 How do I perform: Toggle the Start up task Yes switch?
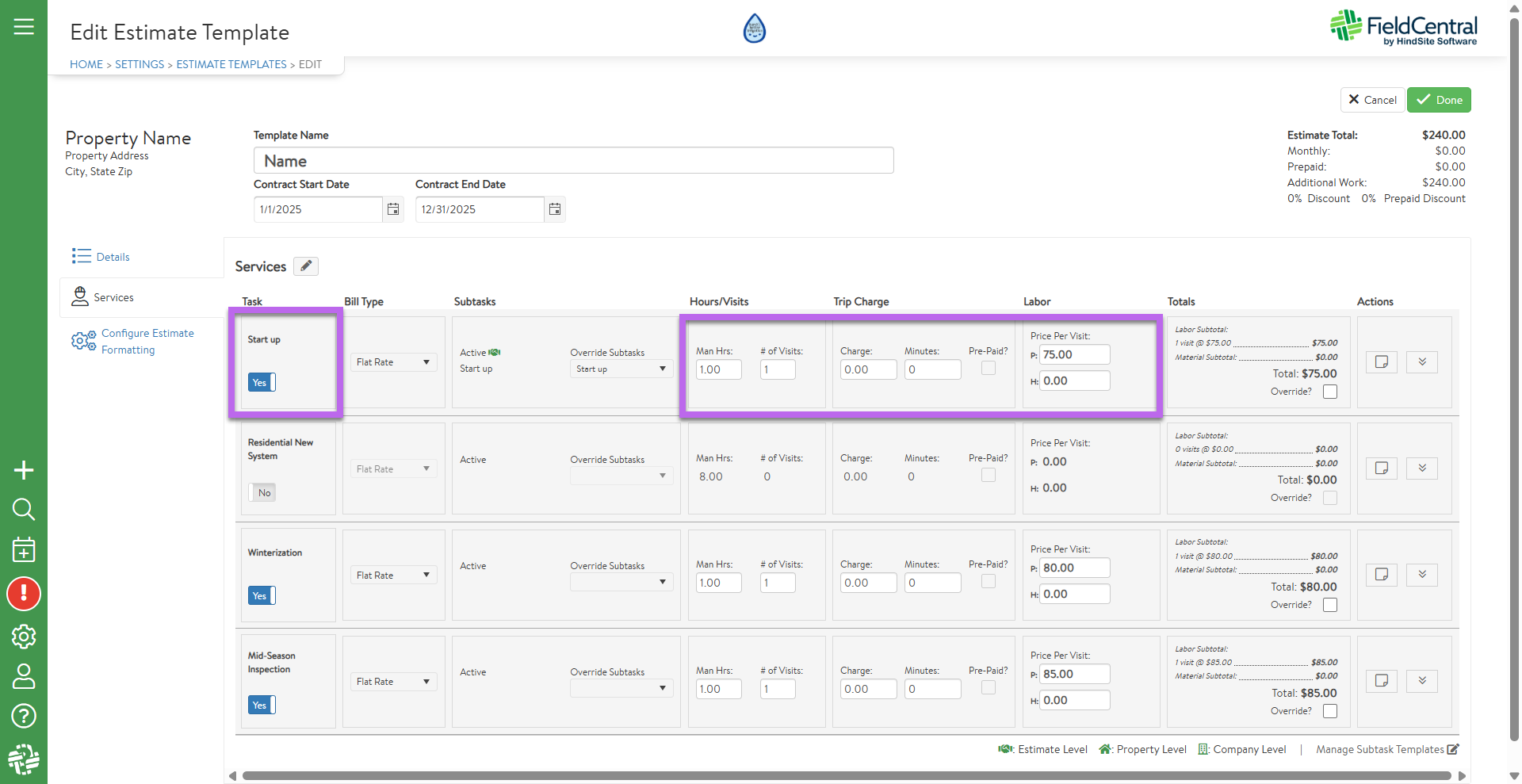click(262, 383)
